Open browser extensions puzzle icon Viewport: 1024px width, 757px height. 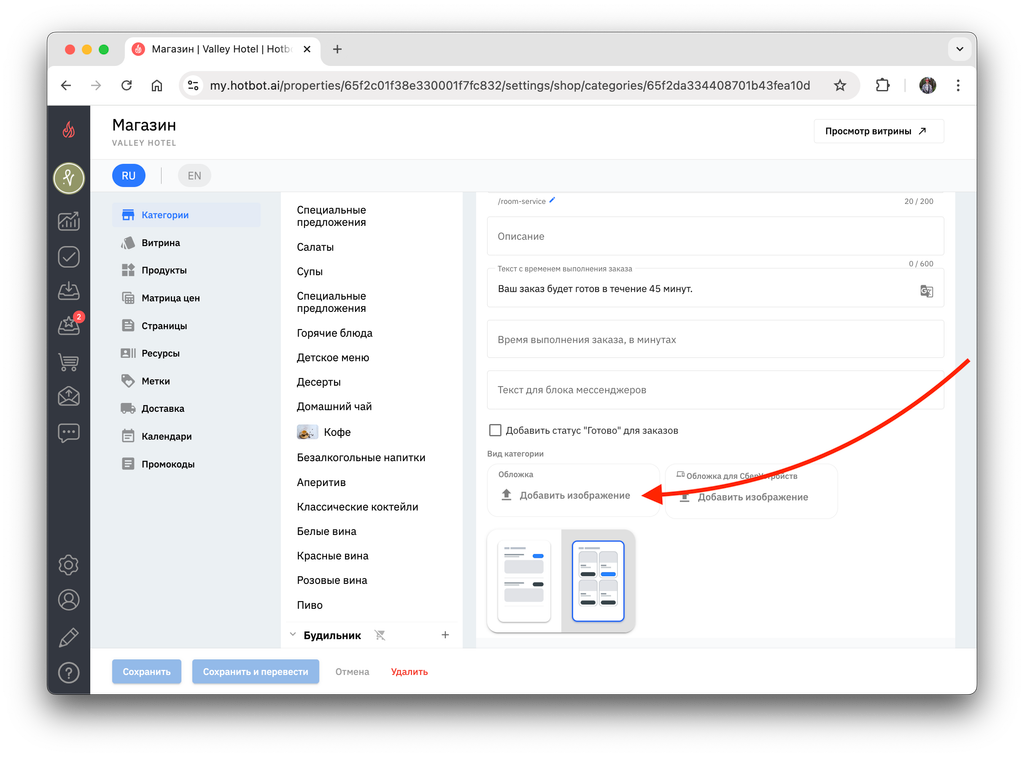click(882, 86)
